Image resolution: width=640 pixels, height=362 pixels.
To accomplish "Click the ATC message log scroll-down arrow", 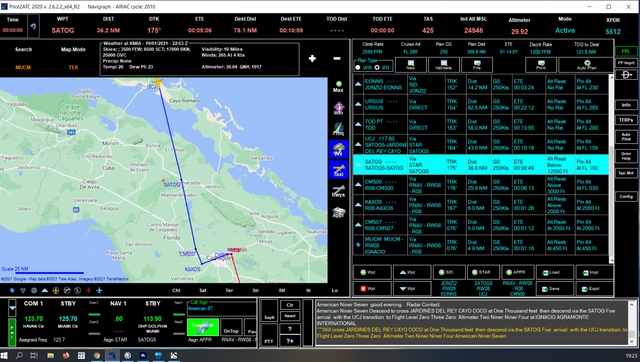I will pyautogui.click(x=632, y=341).
